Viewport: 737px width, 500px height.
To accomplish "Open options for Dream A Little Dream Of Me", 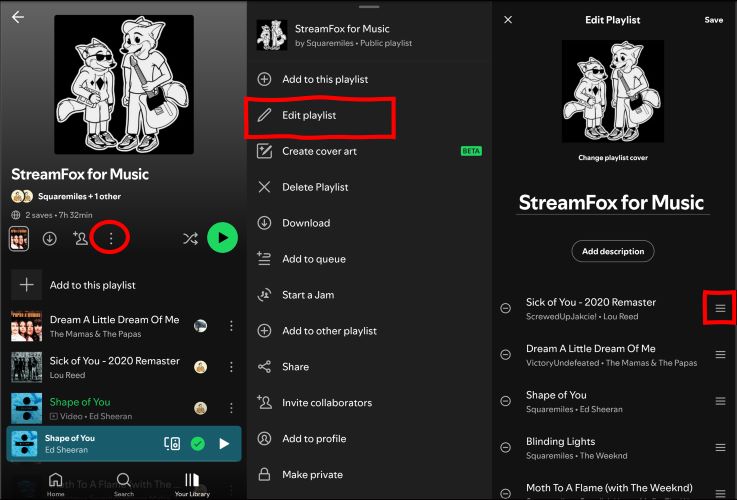I will point(231,326).
